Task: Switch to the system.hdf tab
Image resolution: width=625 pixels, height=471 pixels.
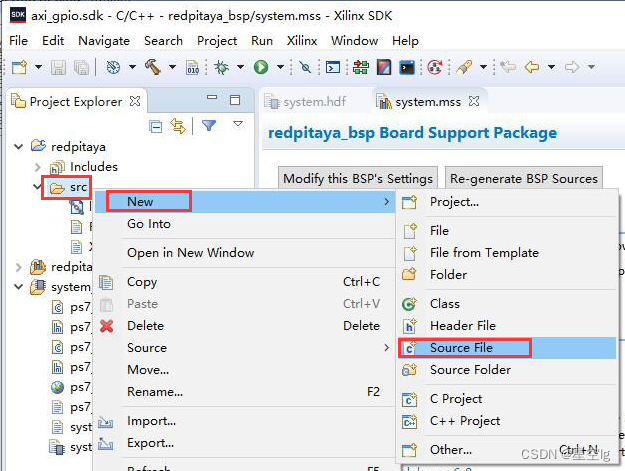Action: click(305, 102)
